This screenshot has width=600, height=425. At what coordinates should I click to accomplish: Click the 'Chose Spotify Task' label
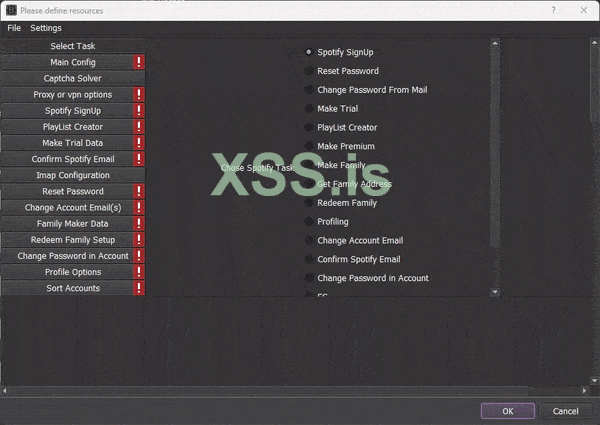[258, 168]
